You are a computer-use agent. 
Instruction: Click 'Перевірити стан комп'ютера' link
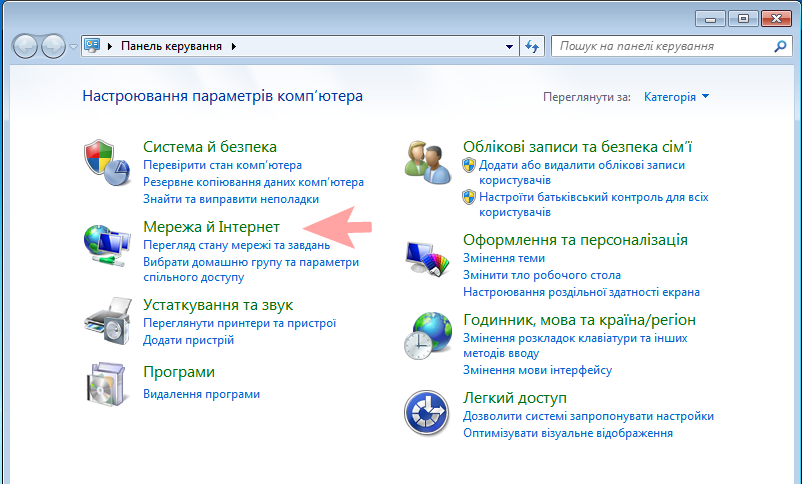pos(222,165)
